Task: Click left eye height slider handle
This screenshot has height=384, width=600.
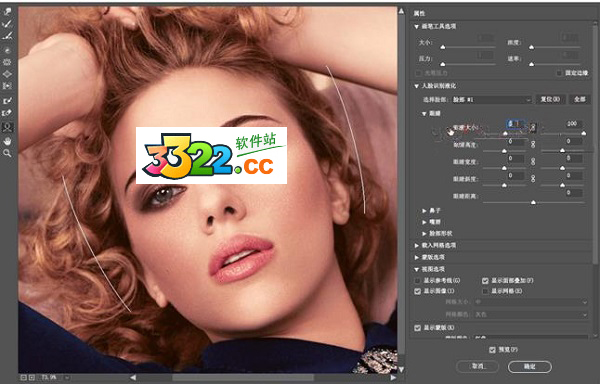Action: pyautogui.click(x=504, y=151)
